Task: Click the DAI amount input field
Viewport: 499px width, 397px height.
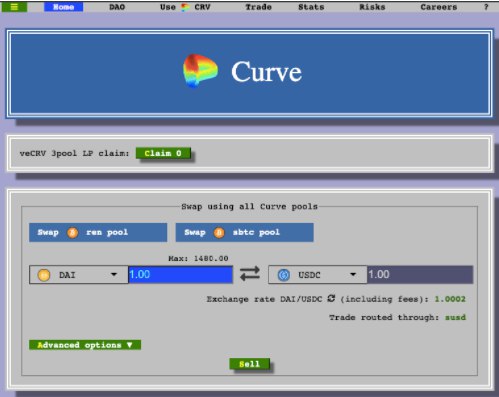Action: point(180,275)
